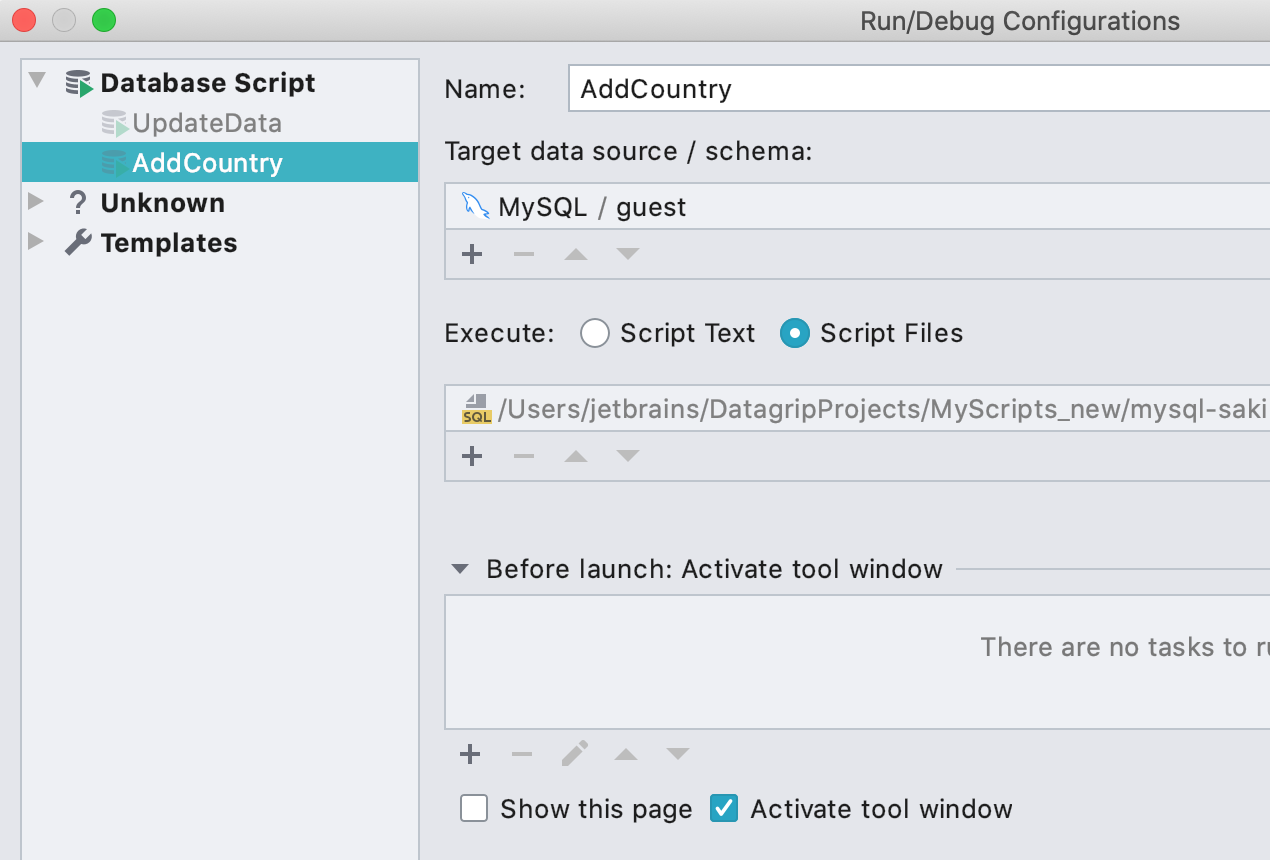
Task: Edit the before launch task
Action: tap(574, 753)
